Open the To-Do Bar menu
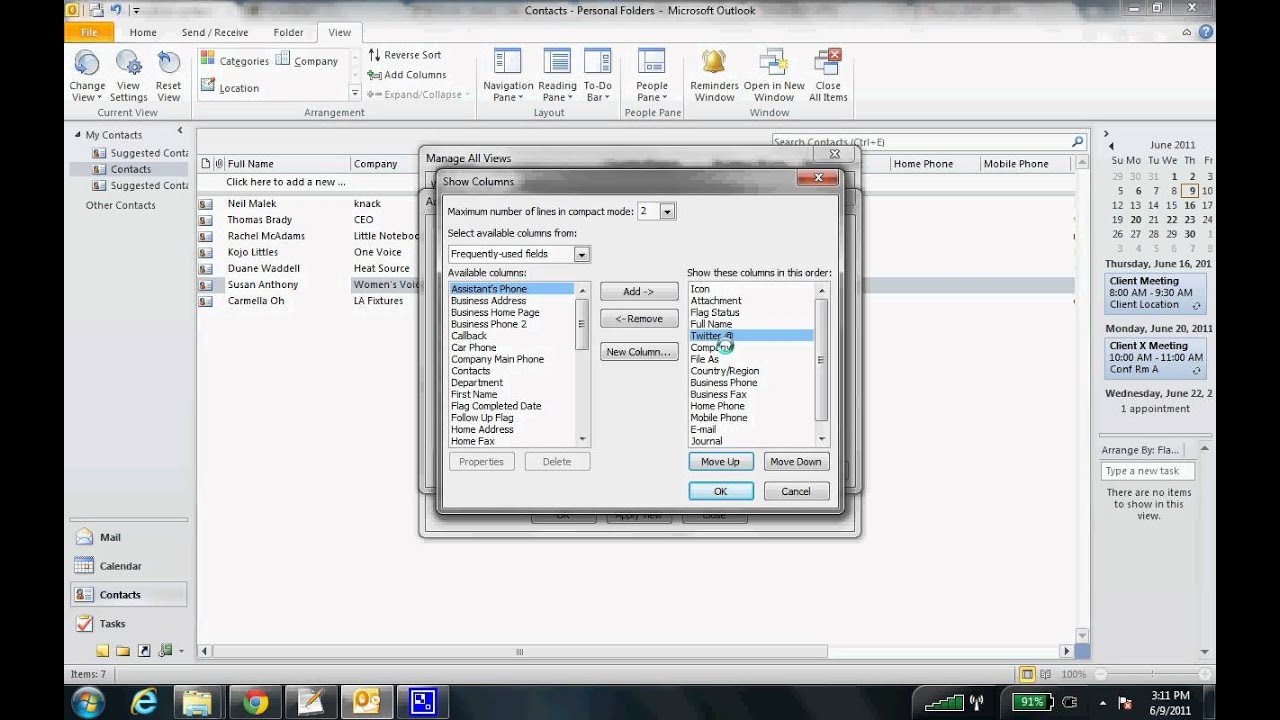Viewport: 1280px width, 720px height. tap(598, 76)
